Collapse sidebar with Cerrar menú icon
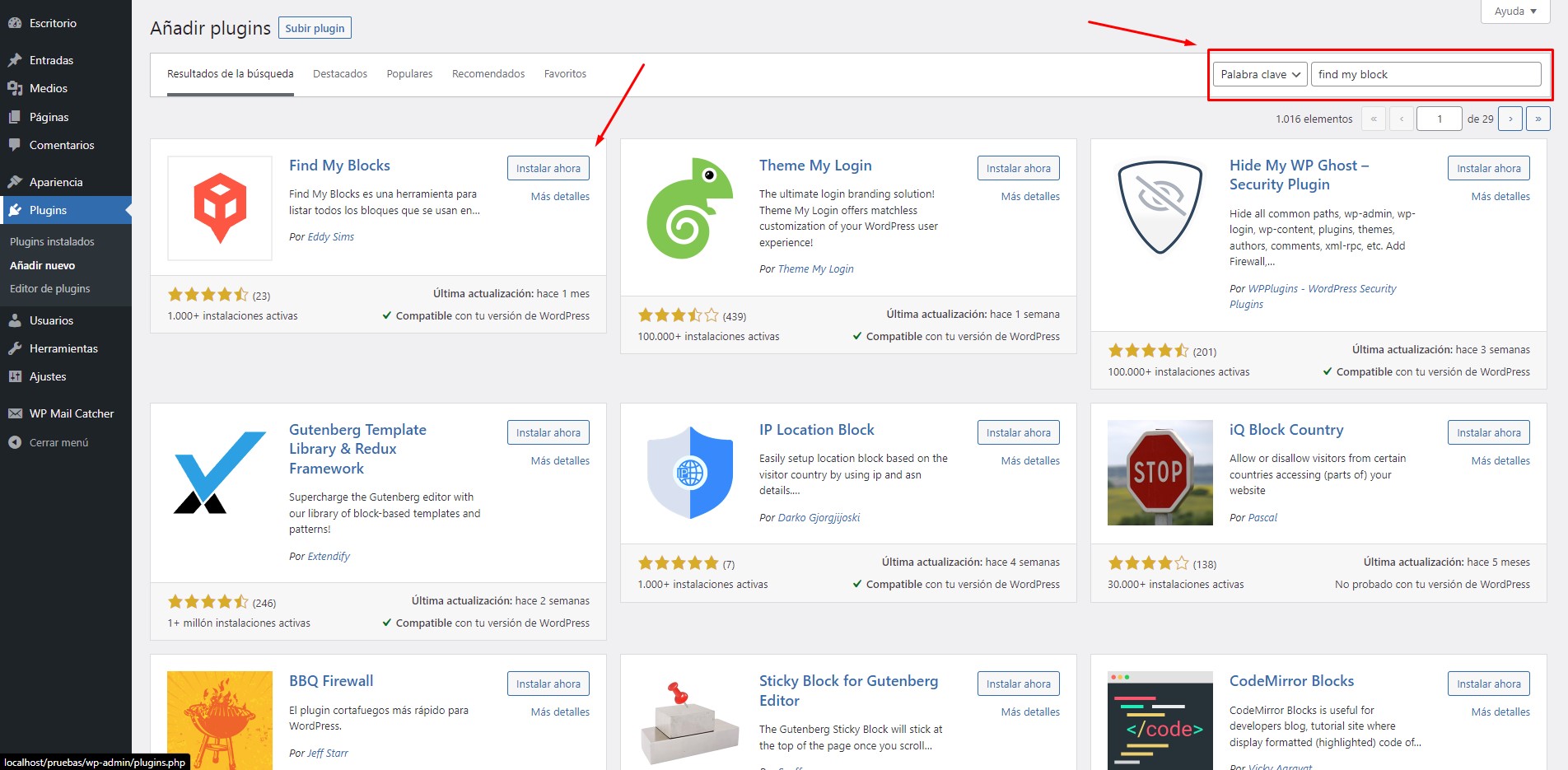1568x770 pixels. 15,442
